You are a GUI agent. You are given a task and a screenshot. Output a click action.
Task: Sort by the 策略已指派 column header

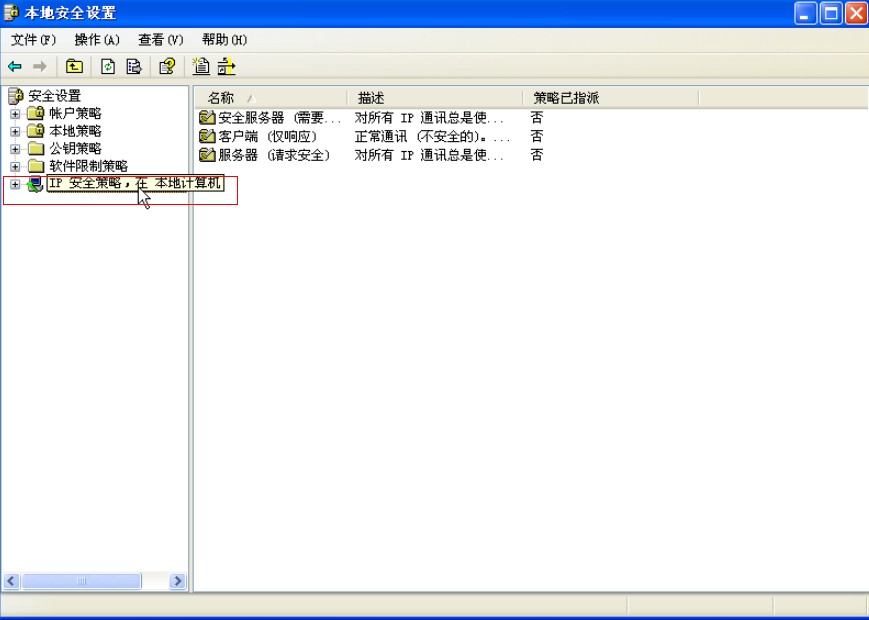611,99
